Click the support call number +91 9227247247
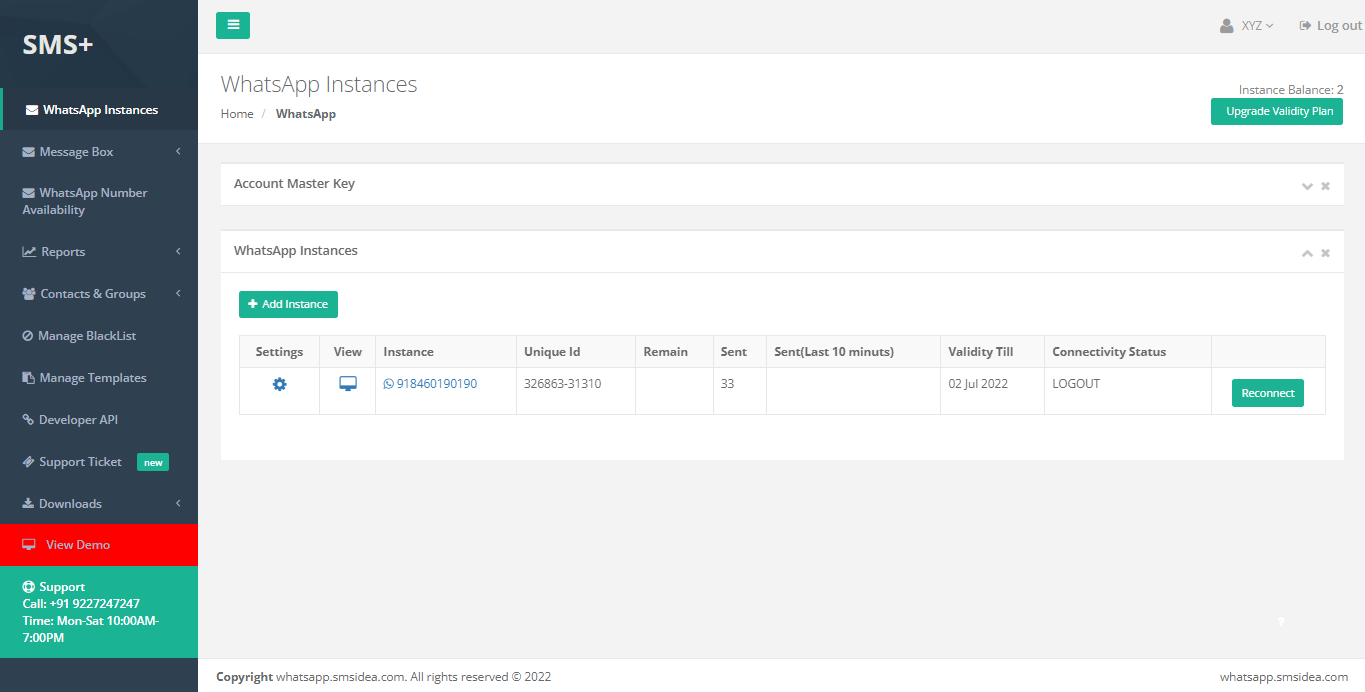1365x692 pixels. tap(94, 604)
